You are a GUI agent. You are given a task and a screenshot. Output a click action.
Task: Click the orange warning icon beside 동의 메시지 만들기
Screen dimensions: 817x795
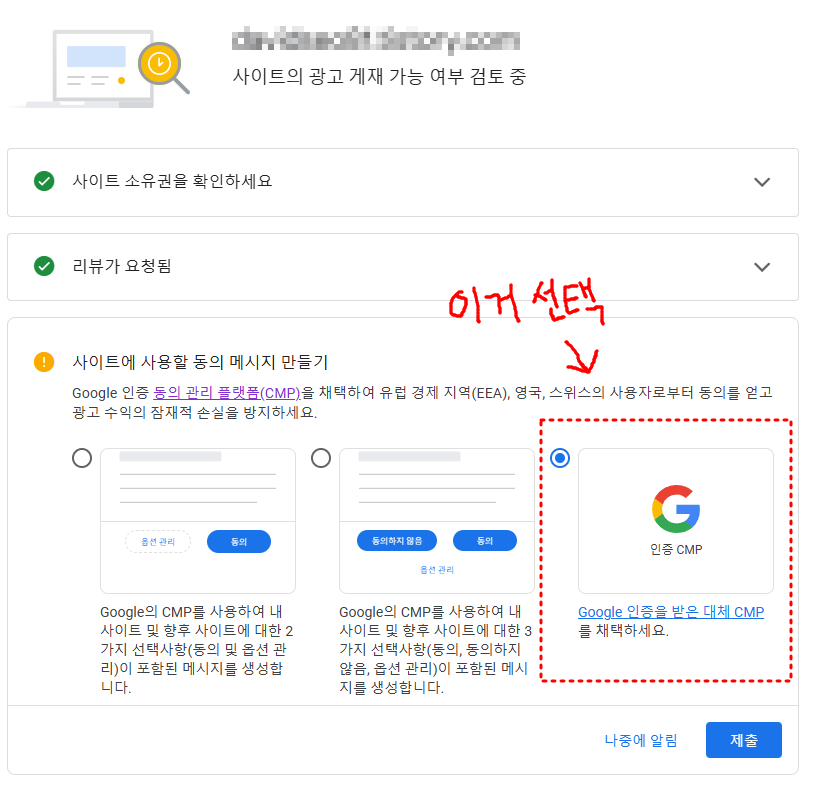pyautogui.click(x=44, y=362)
